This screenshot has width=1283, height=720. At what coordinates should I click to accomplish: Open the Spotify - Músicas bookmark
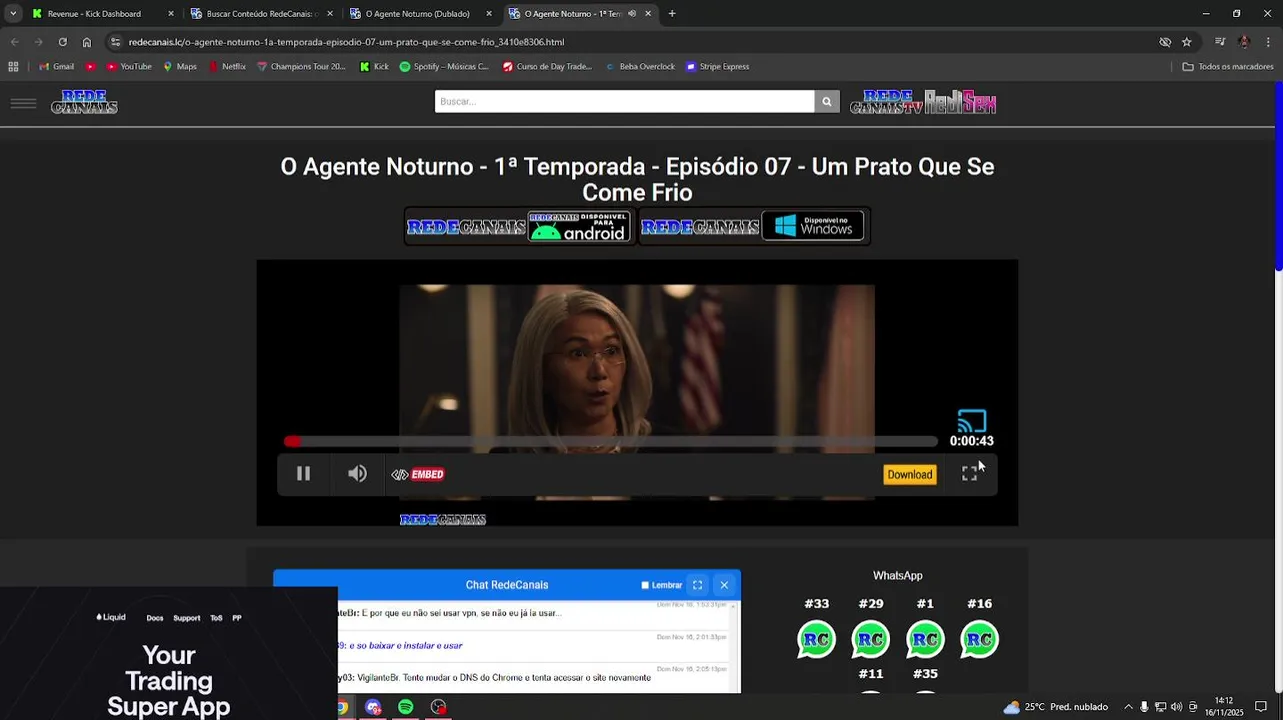(x=444, y=67)
